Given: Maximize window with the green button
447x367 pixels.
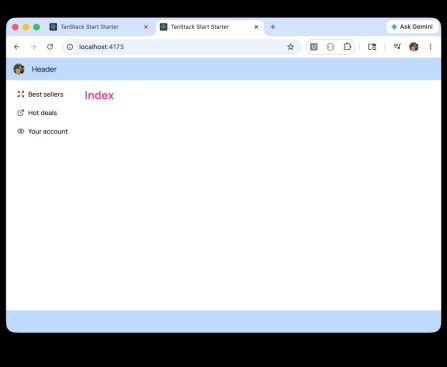Looking at the screenshot, I should (37, 27).
